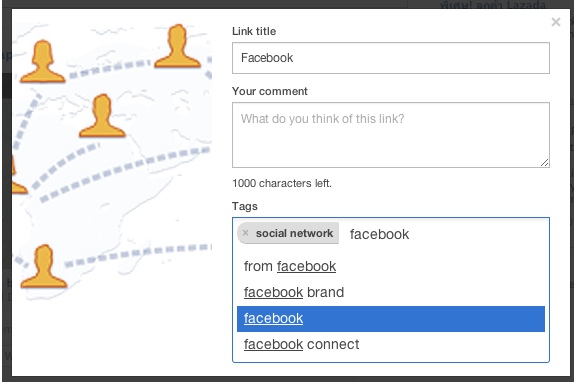The height and width of the screenshot is (382, 574).
Task: Click the Link title field containing Facebook
Action: point(391,58)
